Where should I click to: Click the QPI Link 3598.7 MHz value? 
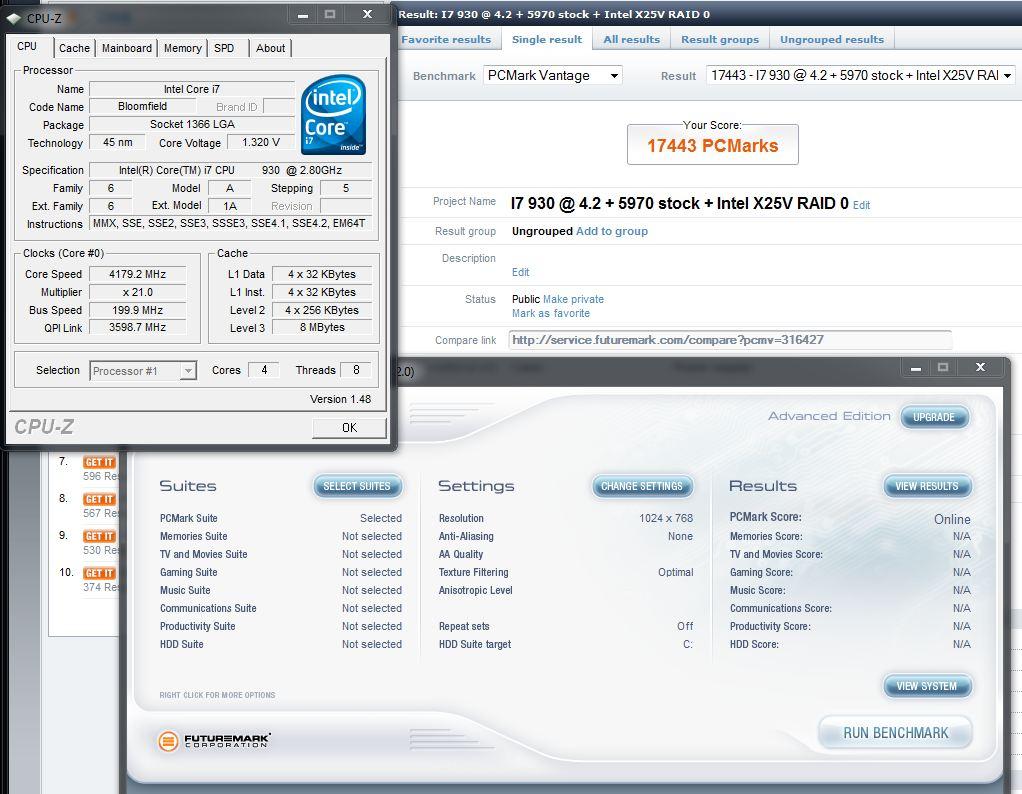coord(138,327)
